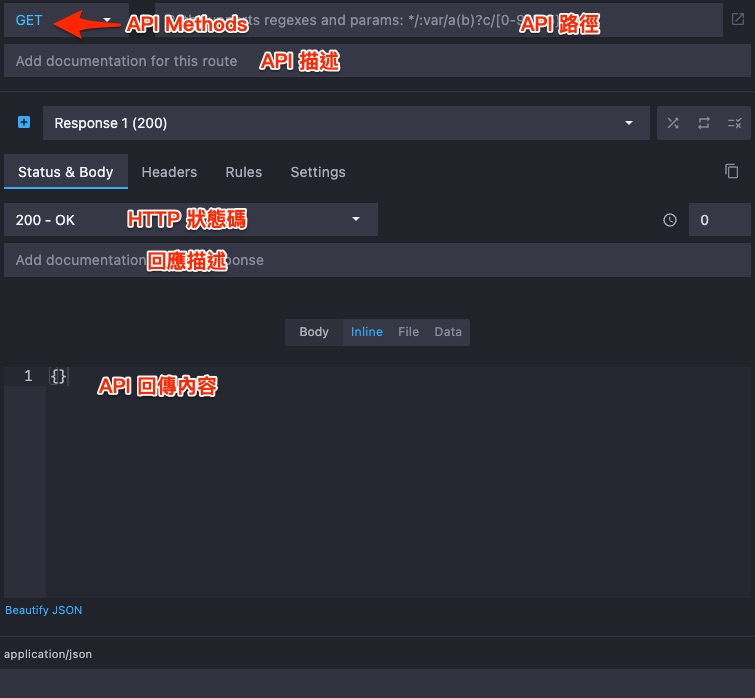
Task: Click the latency value field
Action: 719,220
